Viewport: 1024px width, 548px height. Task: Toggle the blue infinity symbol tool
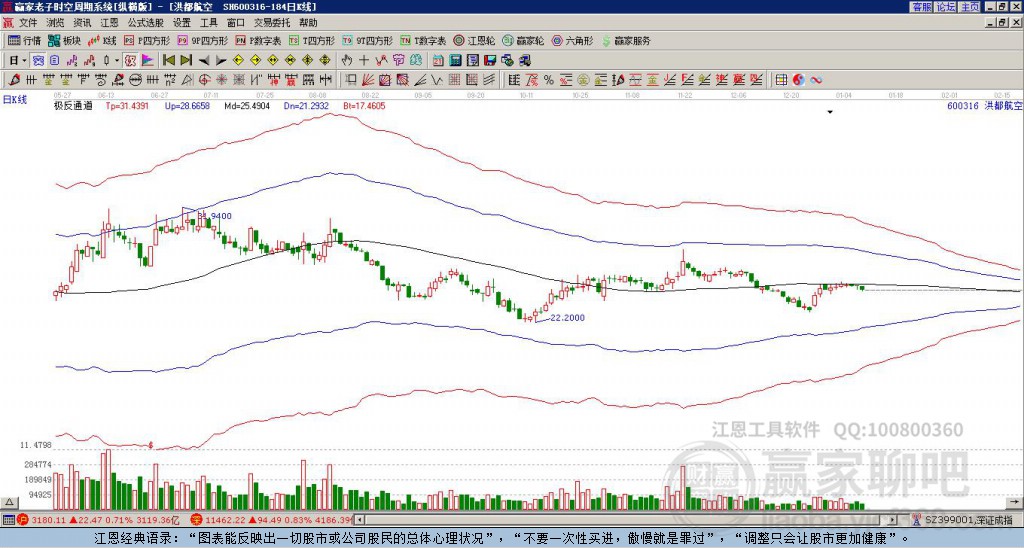click(816, 80)
